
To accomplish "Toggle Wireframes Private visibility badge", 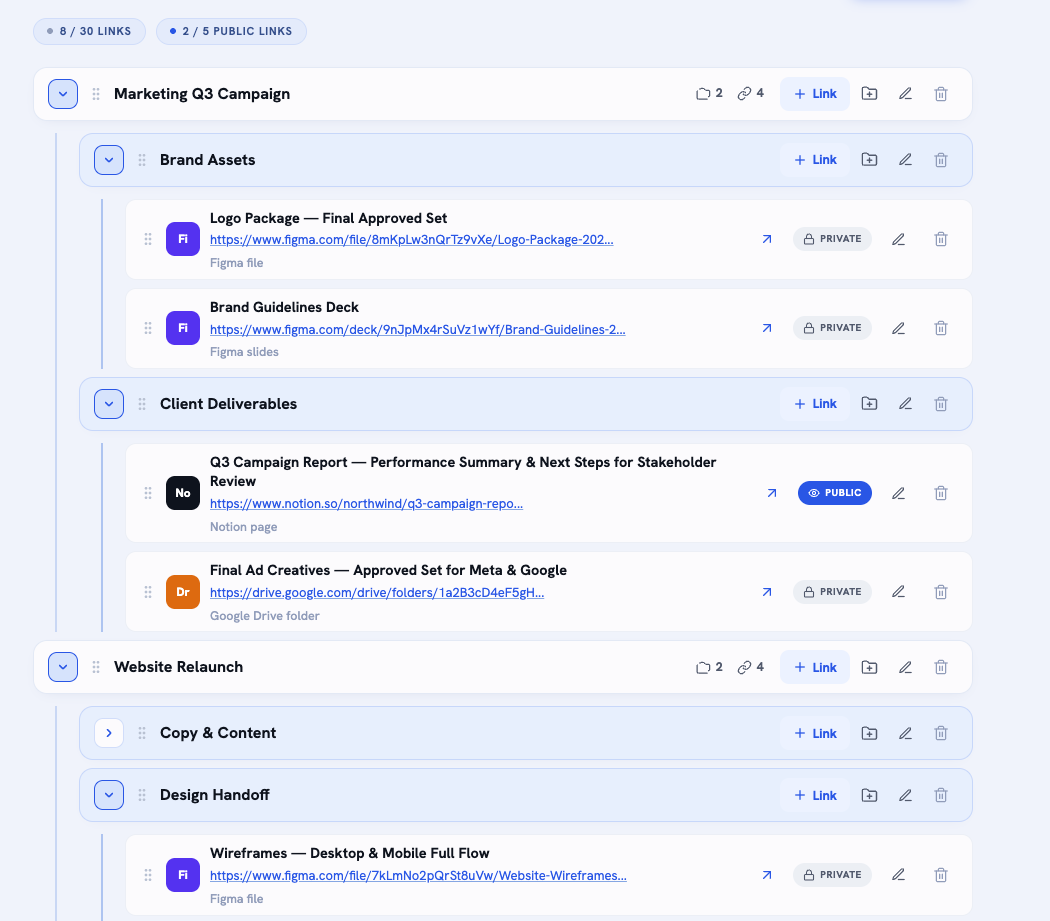I will point(832,875).
